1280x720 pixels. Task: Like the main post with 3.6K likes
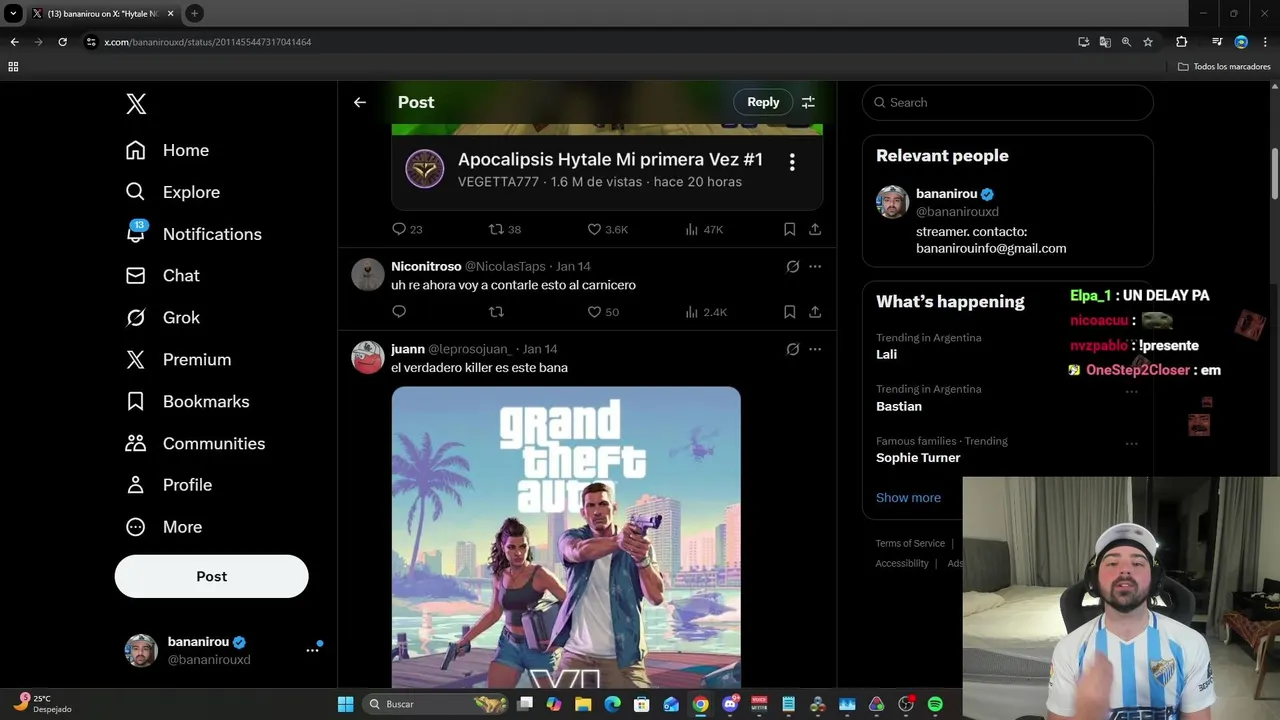click(x=608, y=229)
